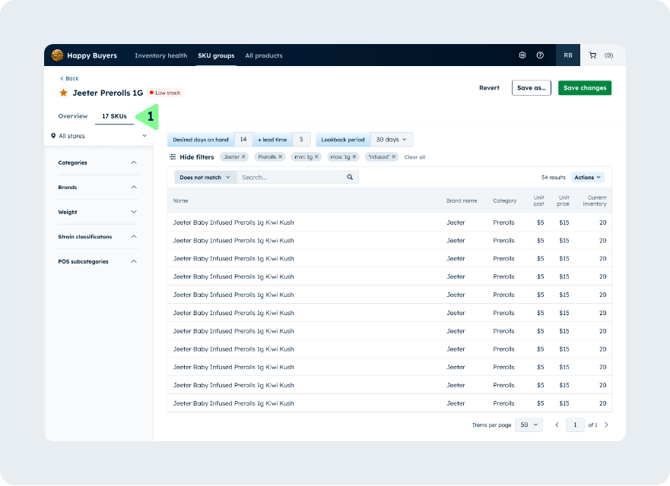Sort by Unit price column header

pos(563,200)
